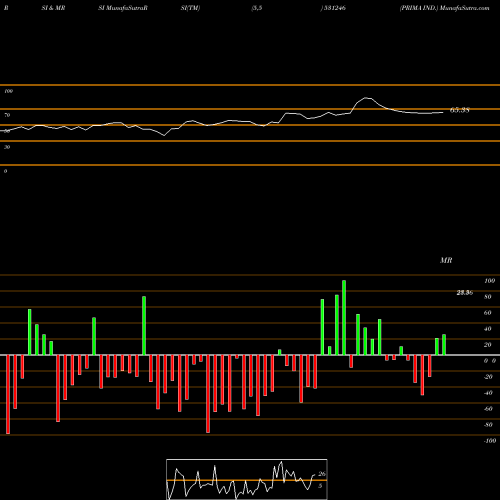The image size is (500, 500).
Task: Click the MR axis label -40
Action: pyautogui.click(x=488, y=393)
